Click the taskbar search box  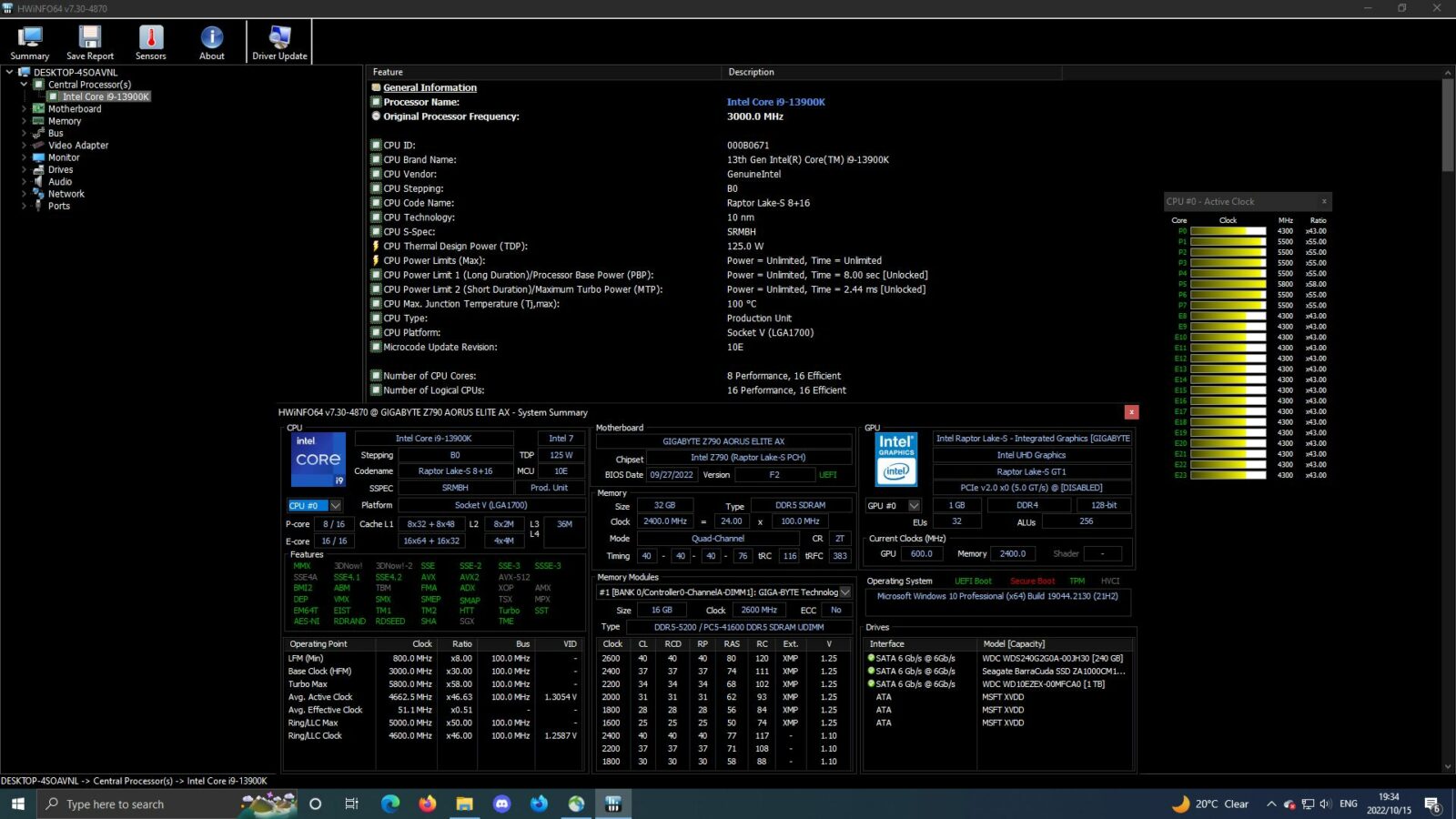(x=139, y=804)
